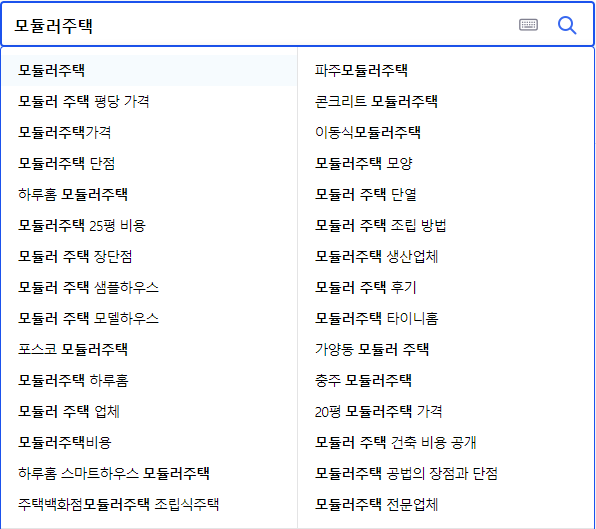Choose suggestion 모듈러 주택 평당 가격
Image resolution: width=596 pixels, height=529 pixels.
84,101
